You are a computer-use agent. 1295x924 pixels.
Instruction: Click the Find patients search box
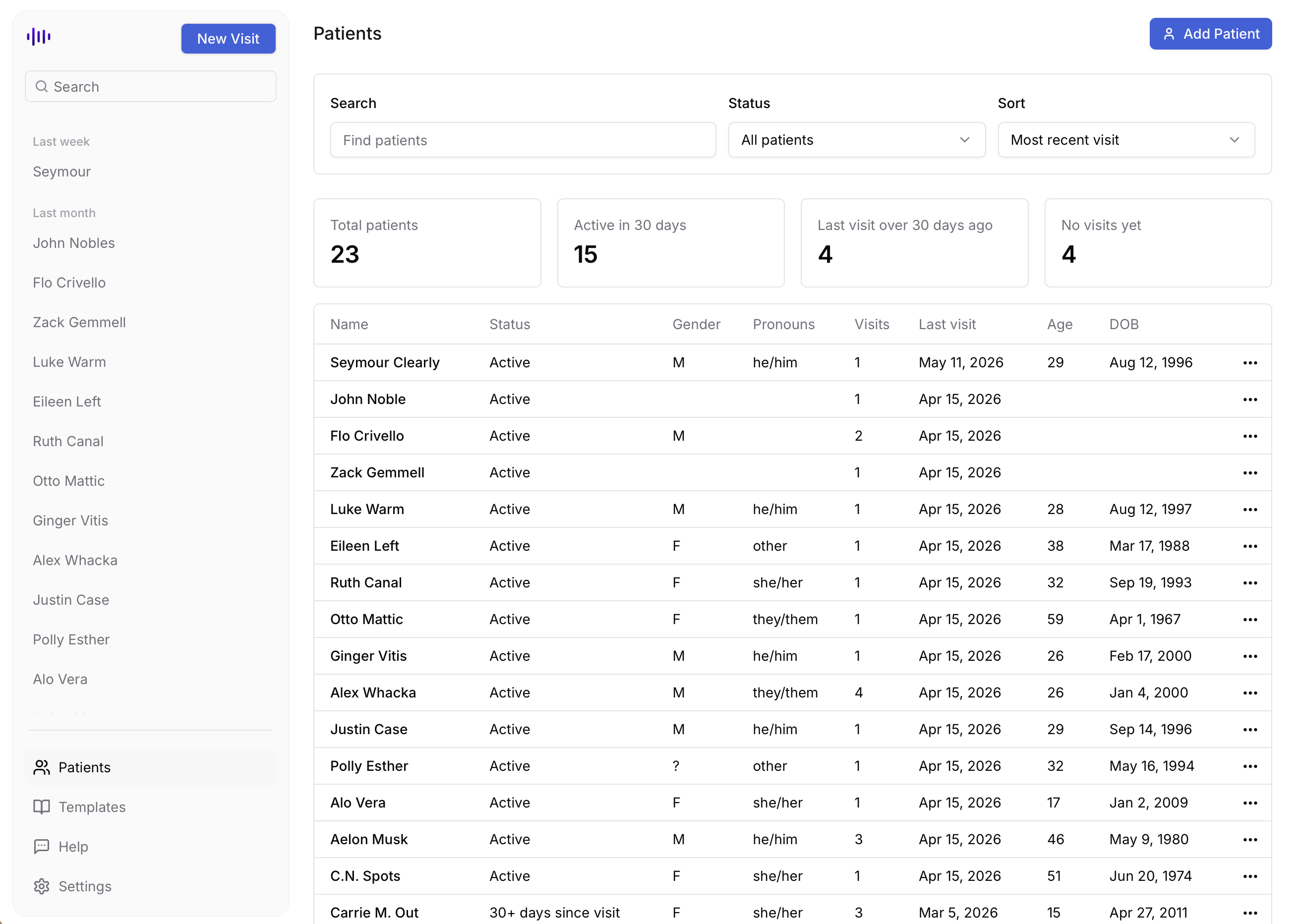click(523, 140)
